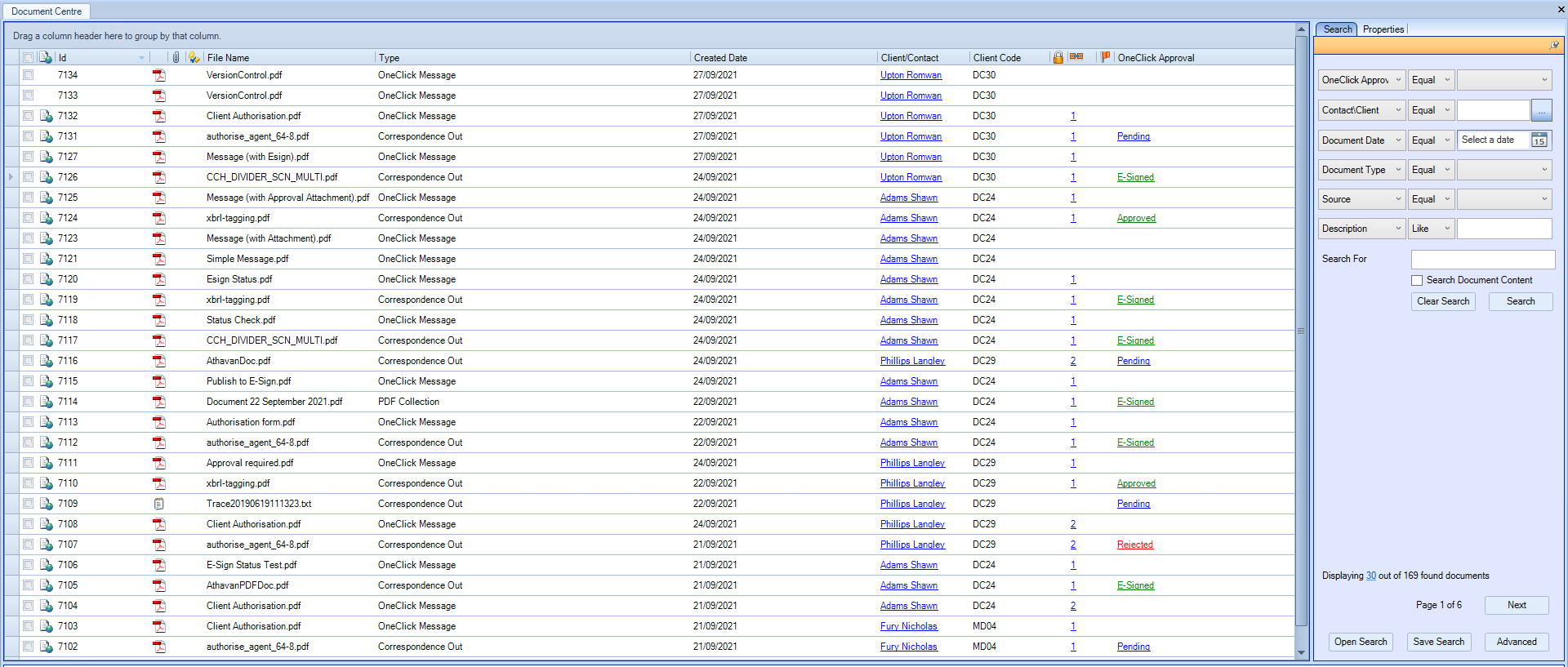Click the PDF icon for document 7134
The image size is (1568, 667).
tap(159, 75)
